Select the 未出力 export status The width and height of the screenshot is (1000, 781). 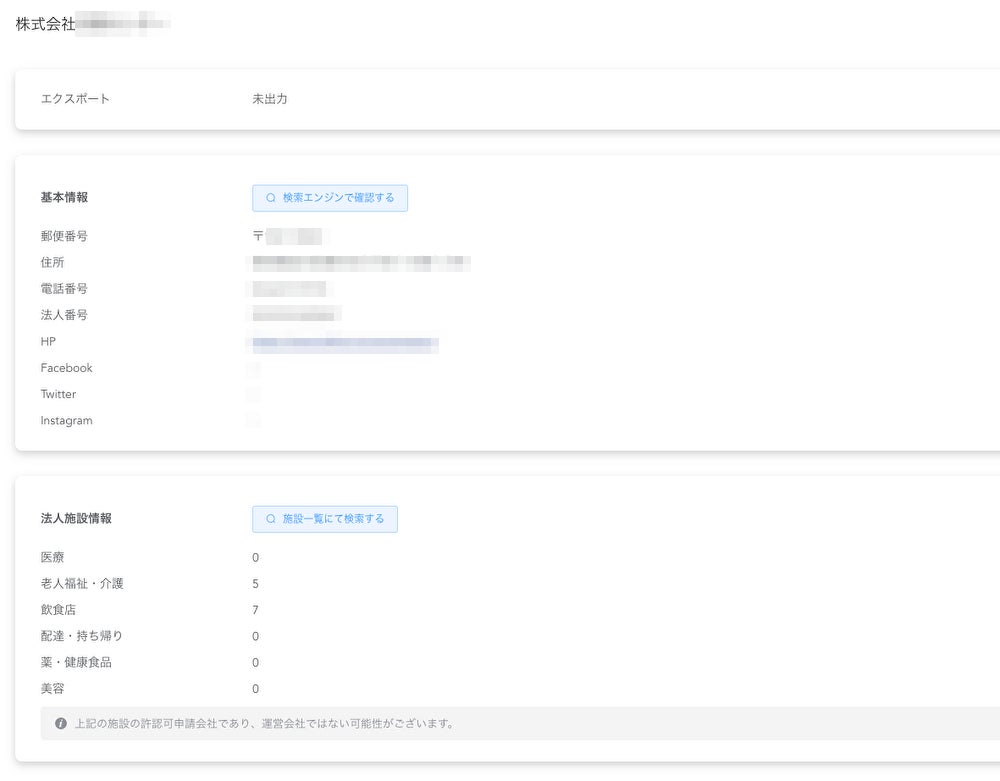pos(270,99)
